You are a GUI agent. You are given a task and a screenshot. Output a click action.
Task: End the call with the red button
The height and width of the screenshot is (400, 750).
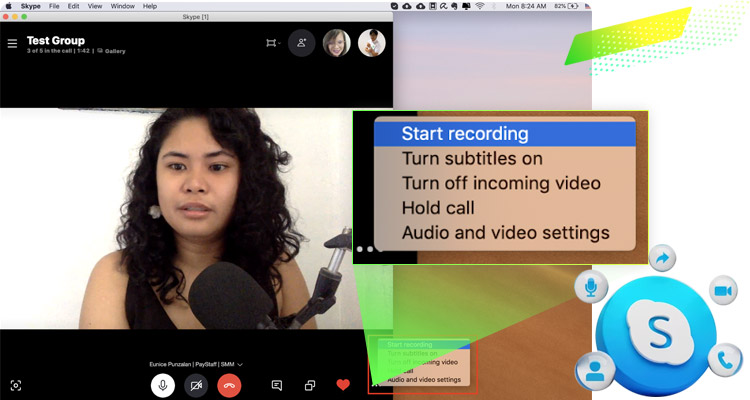(x=229, y=385)
